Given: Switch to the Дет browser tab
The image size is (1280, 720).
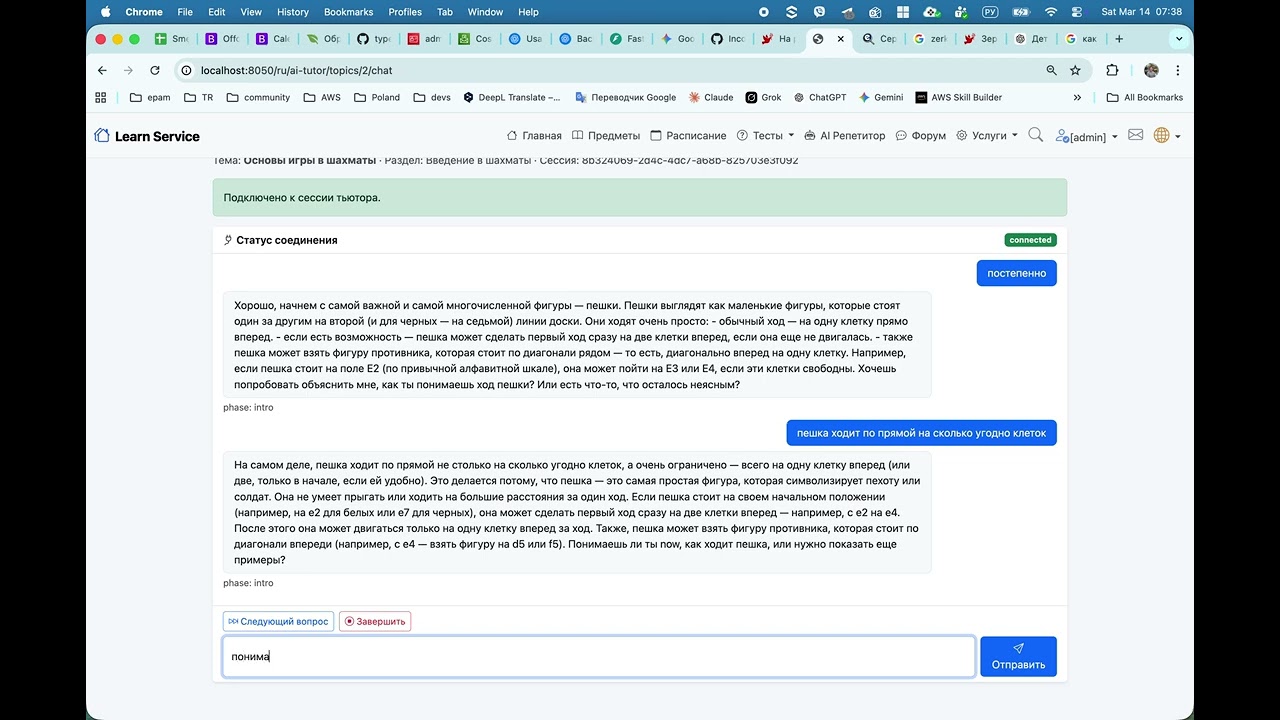Looking at the screenshot, I should [1031, 39].
